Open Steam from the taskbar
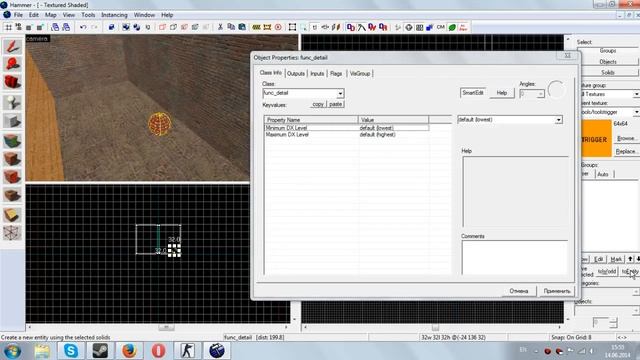The image size is (640, 360). click(100, 351)
